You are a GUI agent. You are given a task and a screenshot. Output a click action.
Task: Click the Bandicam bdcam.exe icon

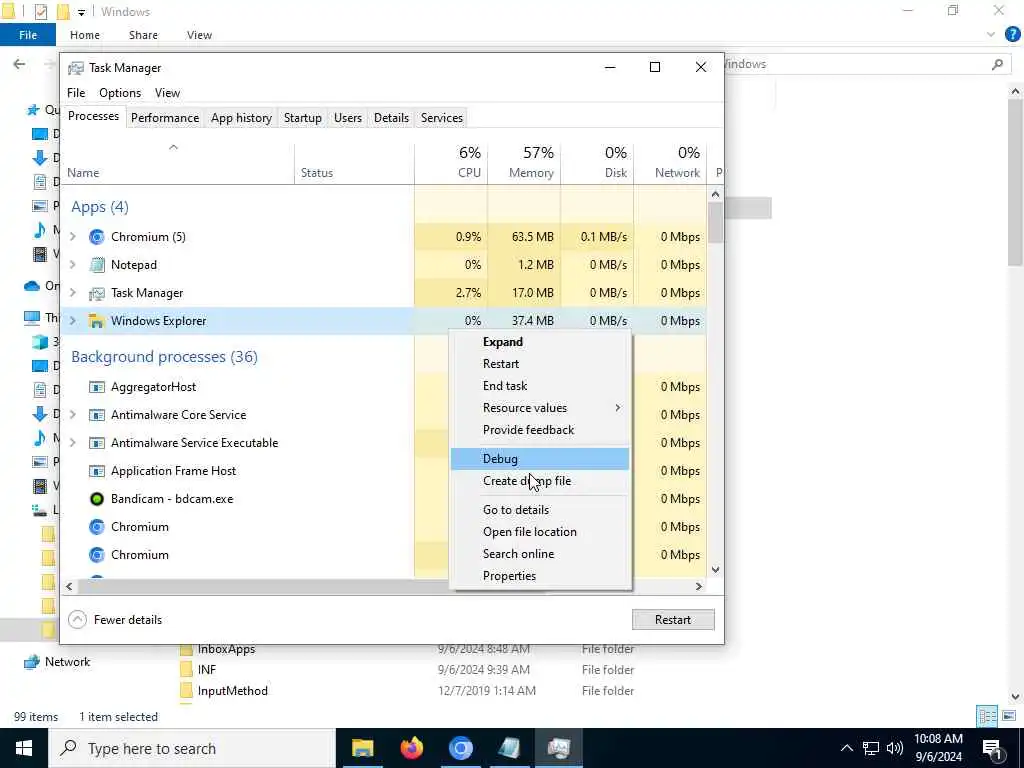coord(97,500)
